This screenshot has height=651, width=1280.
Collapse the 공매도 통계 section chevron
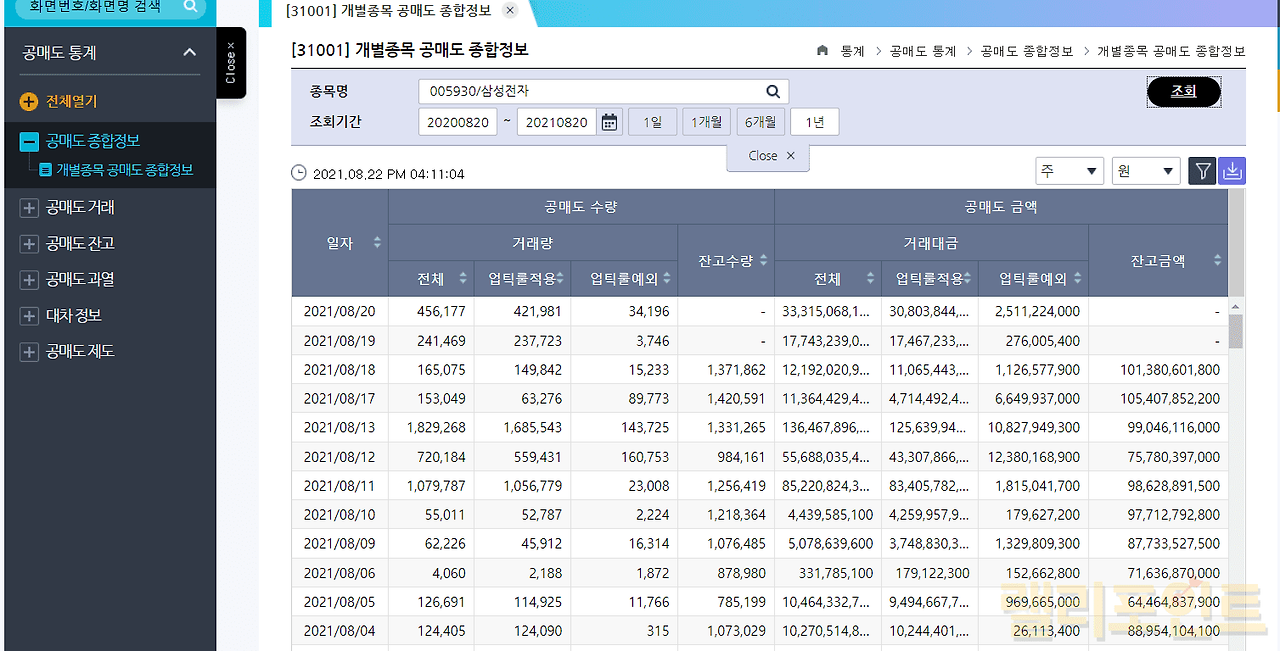tap(190, 53)
